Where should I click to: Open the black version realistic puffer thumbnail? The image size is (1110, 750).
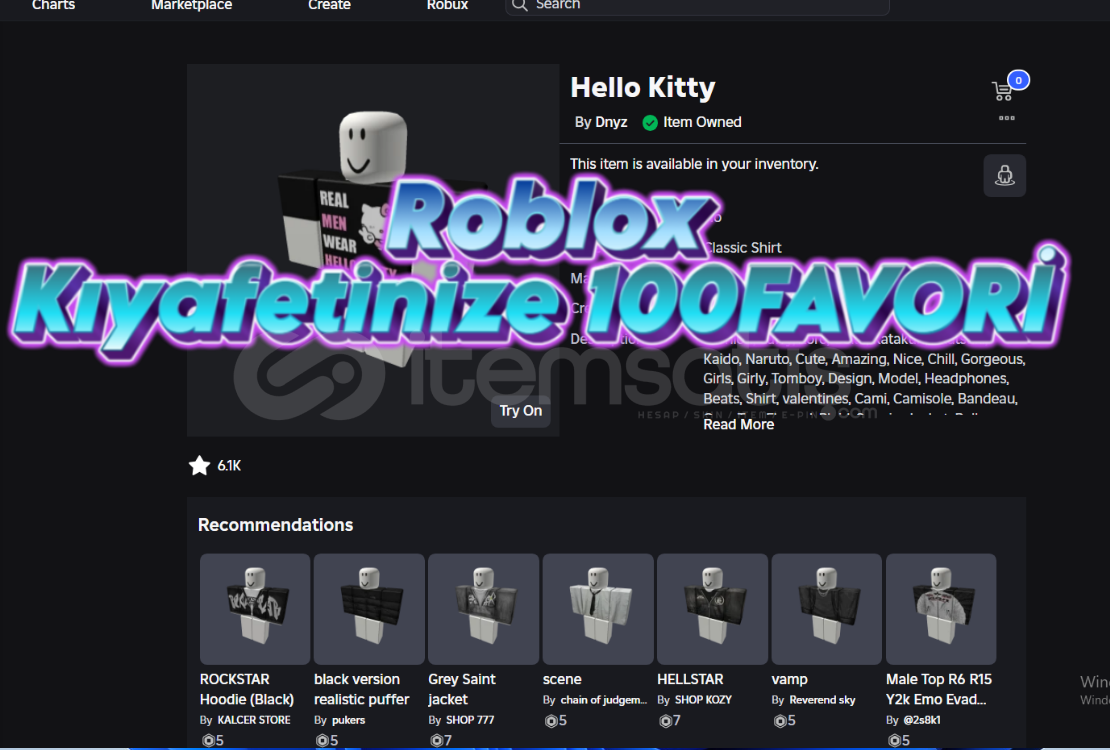369,609
